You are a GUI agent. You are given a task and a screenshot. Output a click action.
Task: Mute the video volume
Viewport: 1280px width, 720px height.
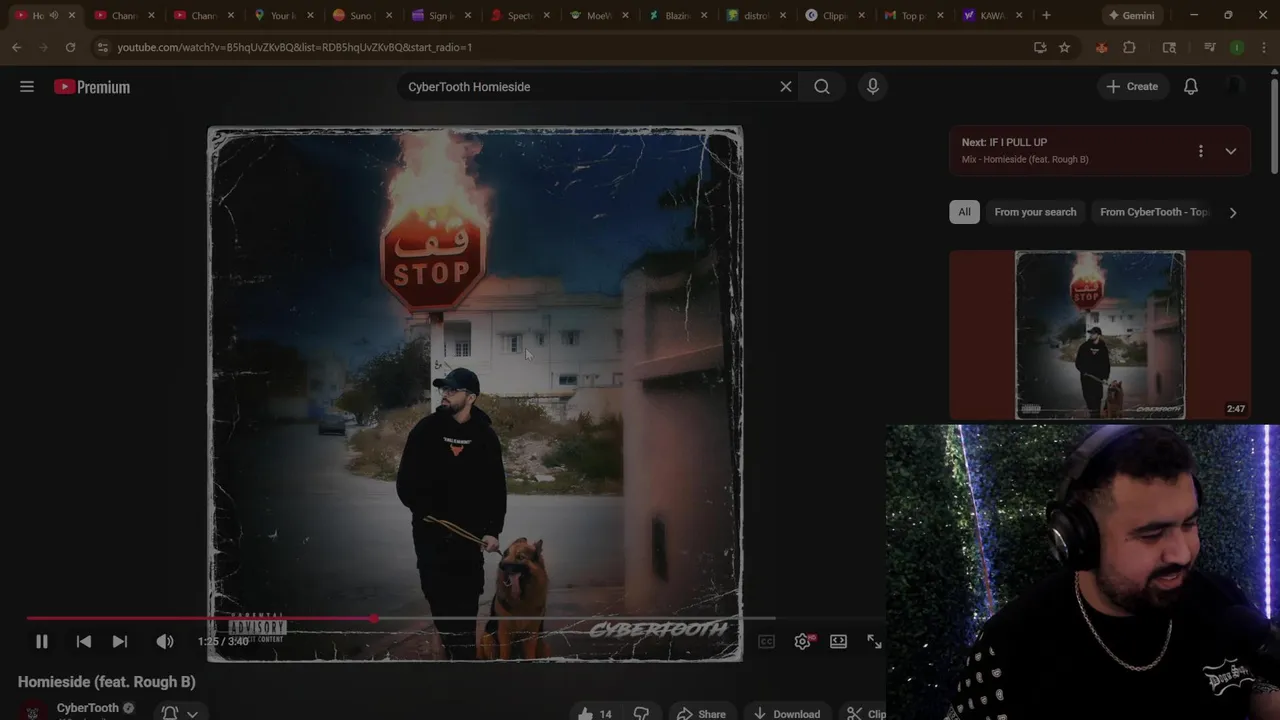point(165,642)
